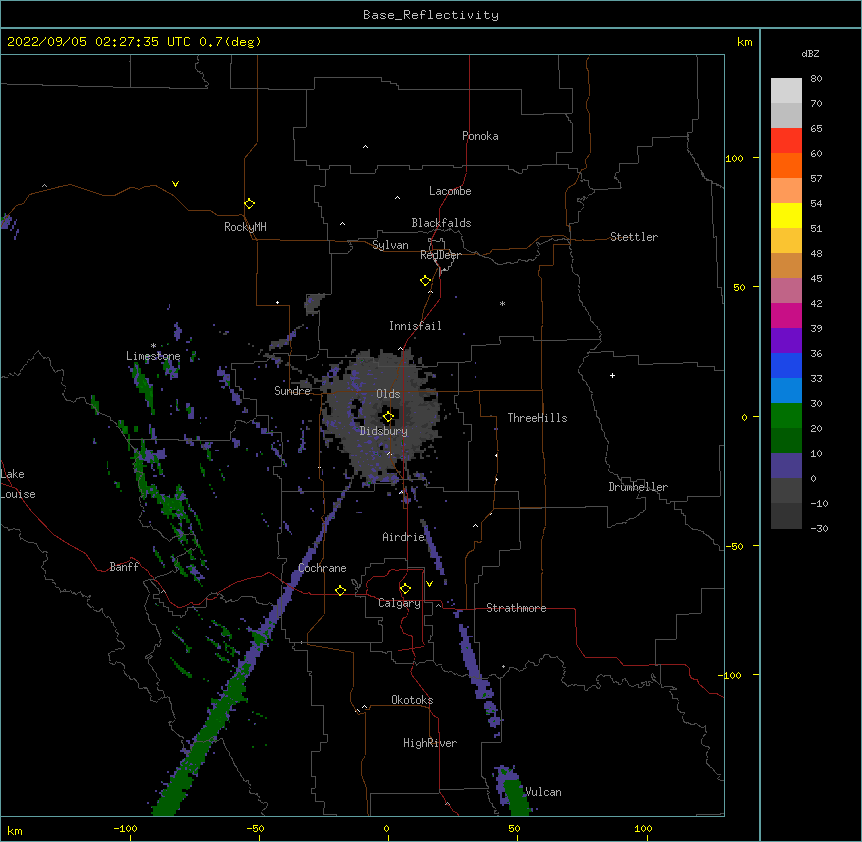Select the HighRiver label
Viewport: 862px width, 842px height.
click(430, 743)
